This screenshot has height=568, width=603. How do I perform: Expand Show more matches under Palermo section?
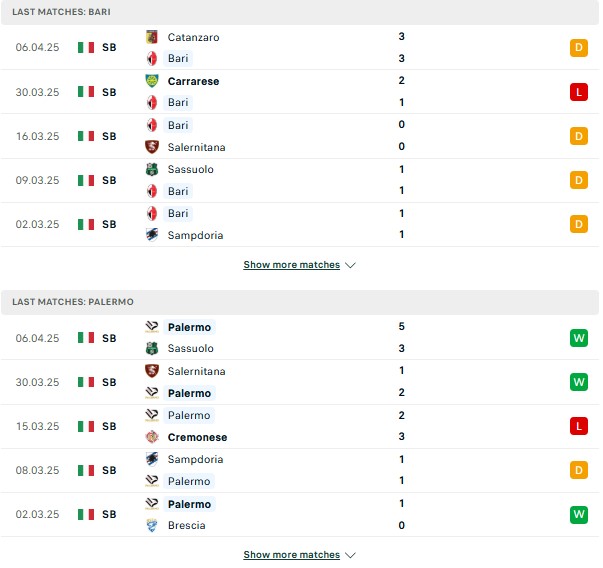coord(292,555)
